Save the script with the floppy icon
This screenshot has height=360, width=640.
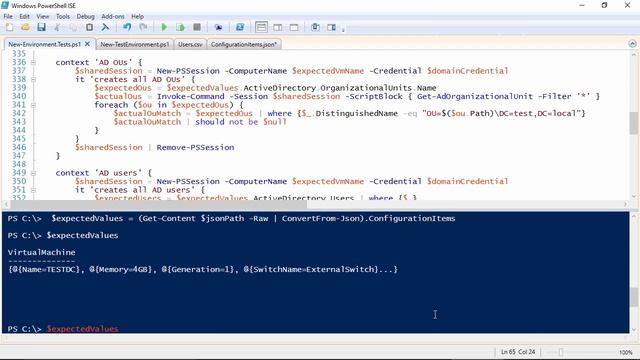41,27
